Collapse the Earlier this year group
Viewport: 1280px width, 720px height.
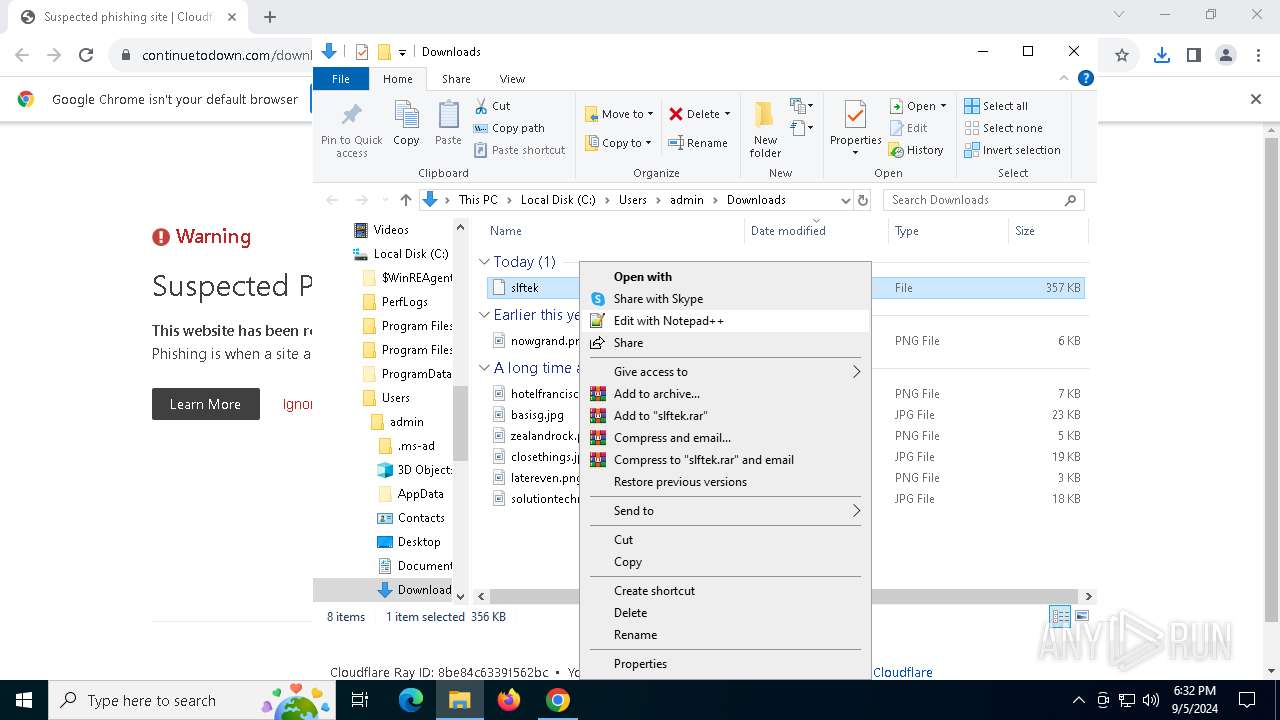484,315
